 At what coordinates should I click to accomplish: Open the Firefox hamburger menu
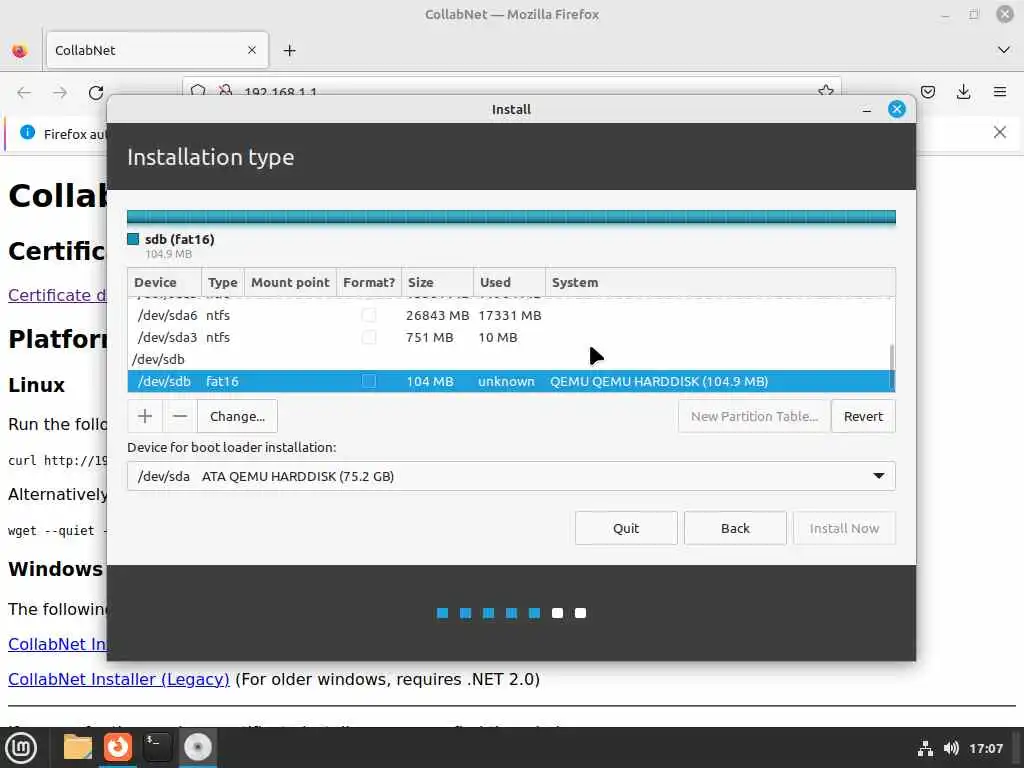click(x=1000, y=92)
